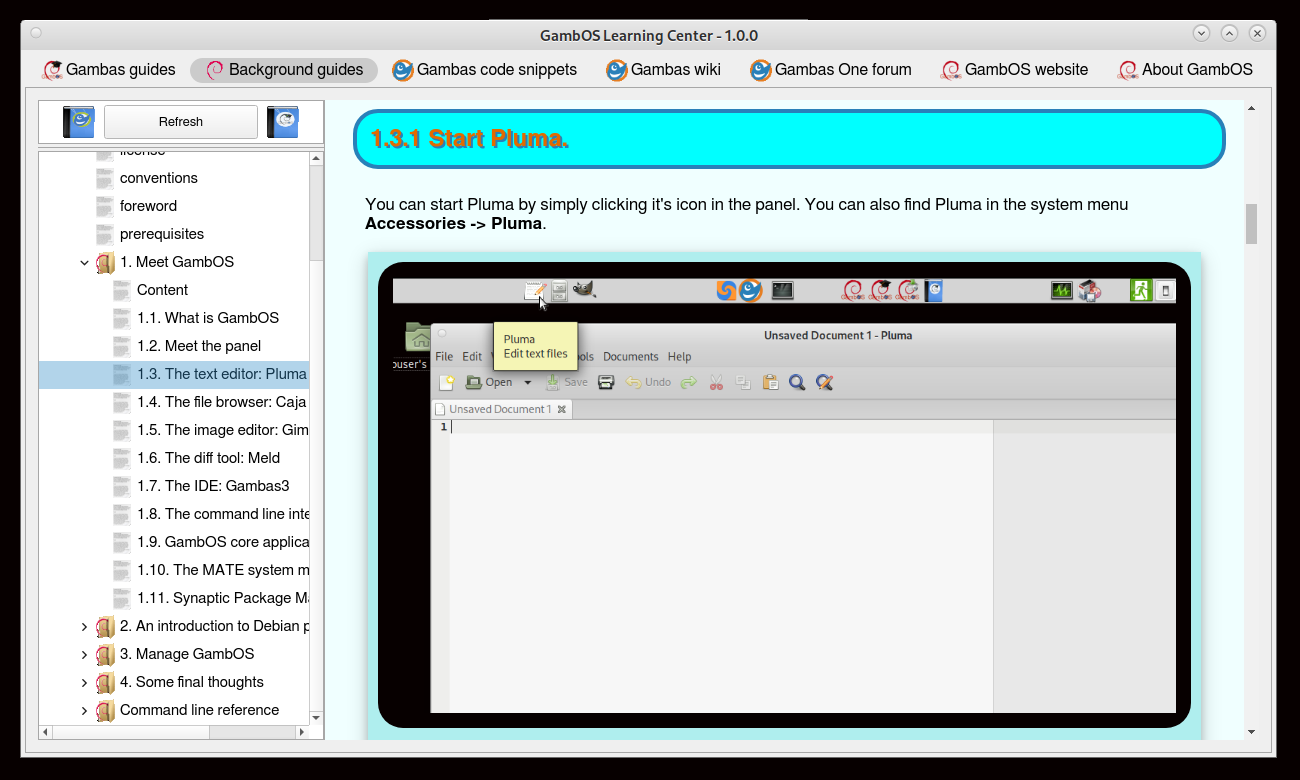Expand the Command line reference node
Image resolution: width=1300 pixels, height=780 pixels.
[x=85, y=711]
